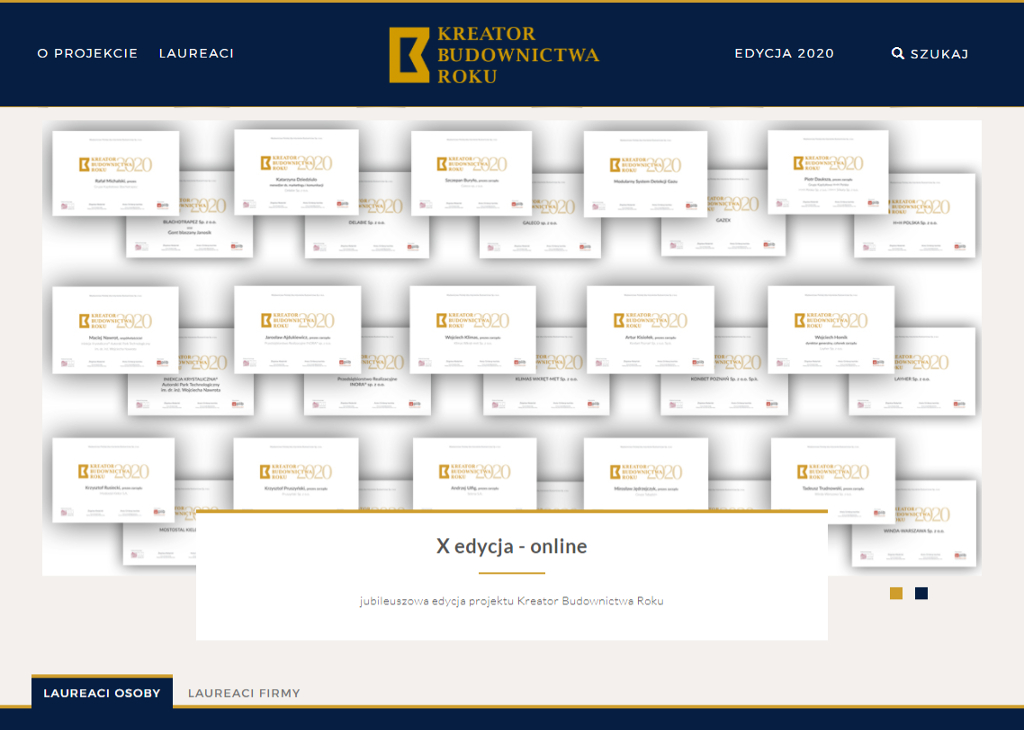This screenshot has width=1024, height=730.
Task: Switch to the LAUREACI OSOBY tab
Action: click(102, 693)
